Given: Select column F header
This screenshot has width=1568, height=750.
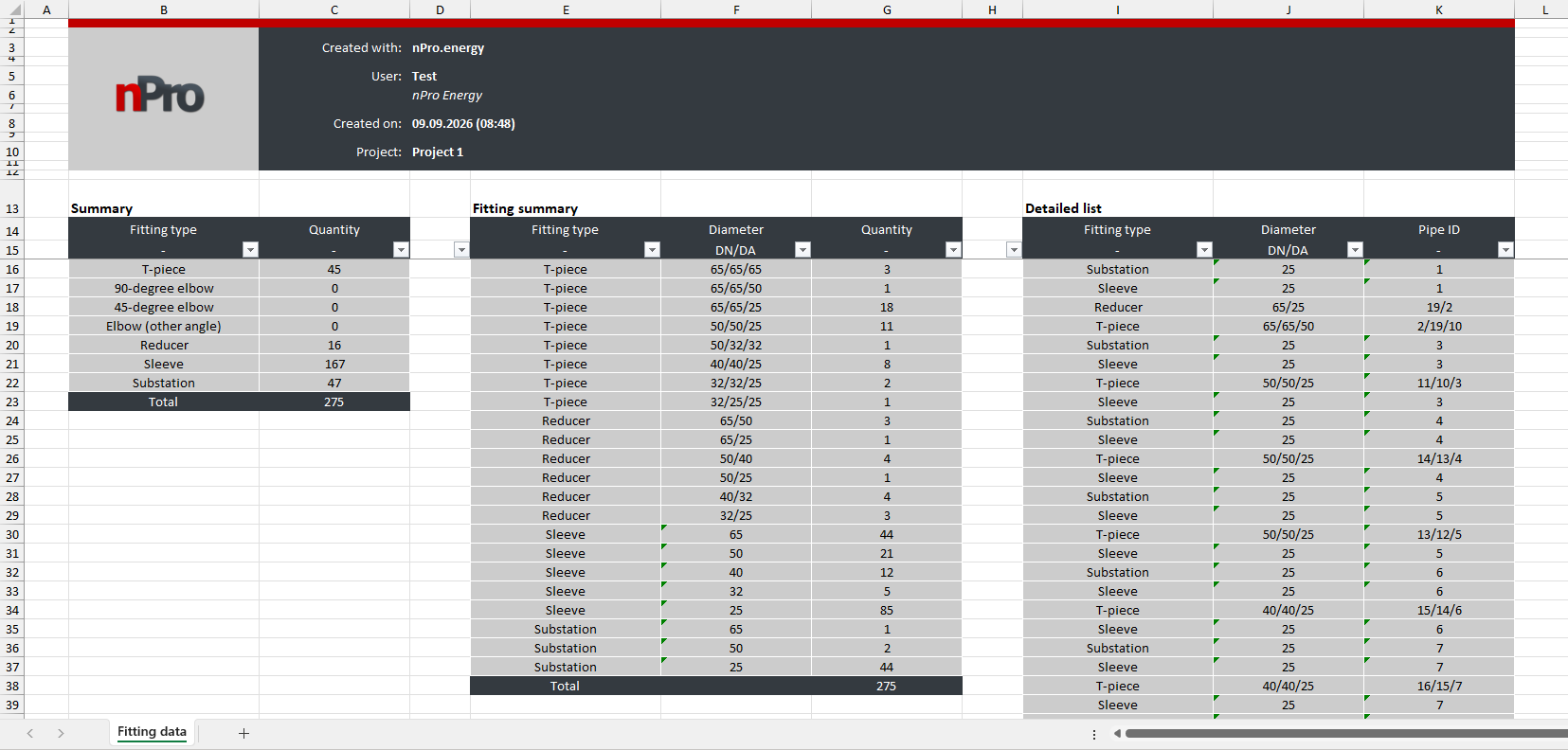Looking at the screenshot, I should 736,9.
